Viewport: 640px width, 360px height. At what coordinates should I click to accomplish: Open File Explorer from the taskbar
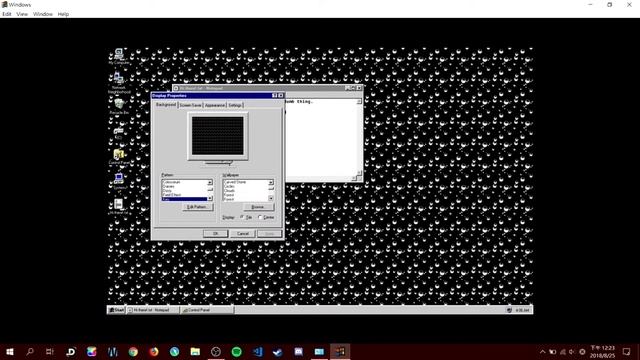tap(195, 351)
